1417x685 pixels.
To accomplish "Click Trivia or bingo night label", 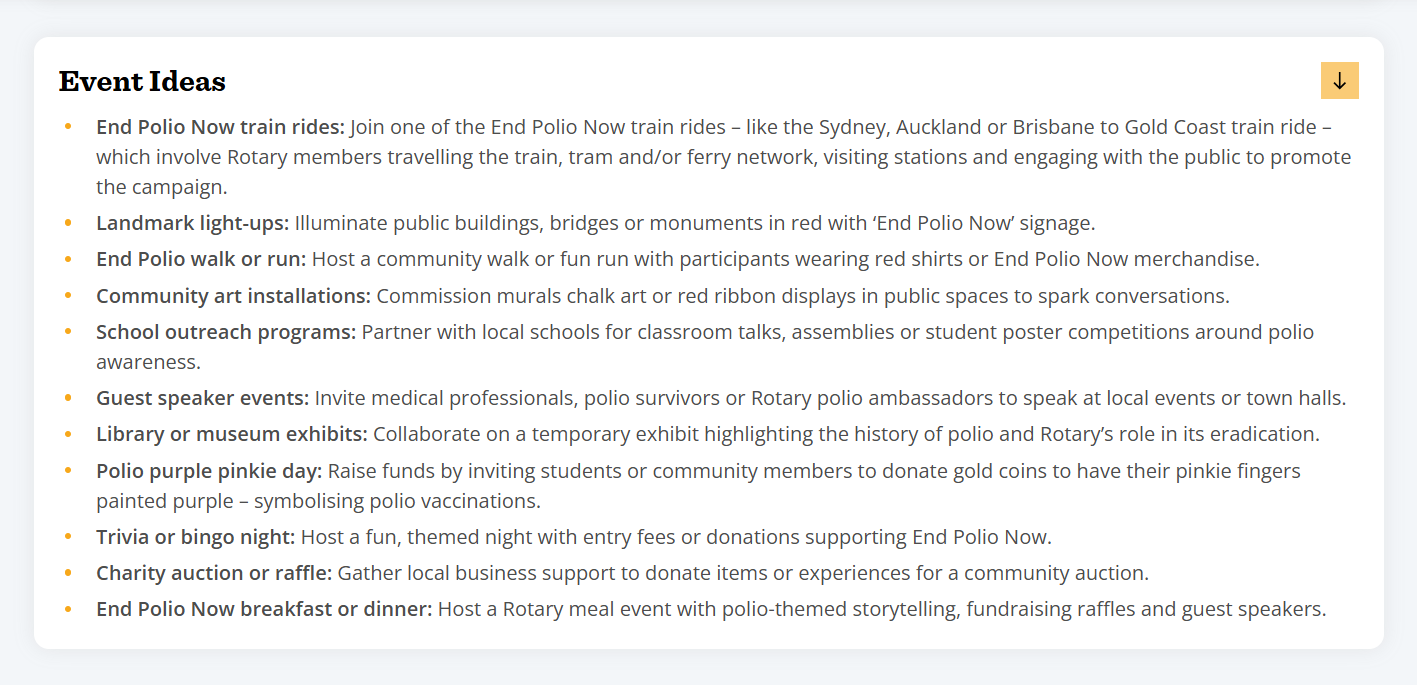I will 196,537.
